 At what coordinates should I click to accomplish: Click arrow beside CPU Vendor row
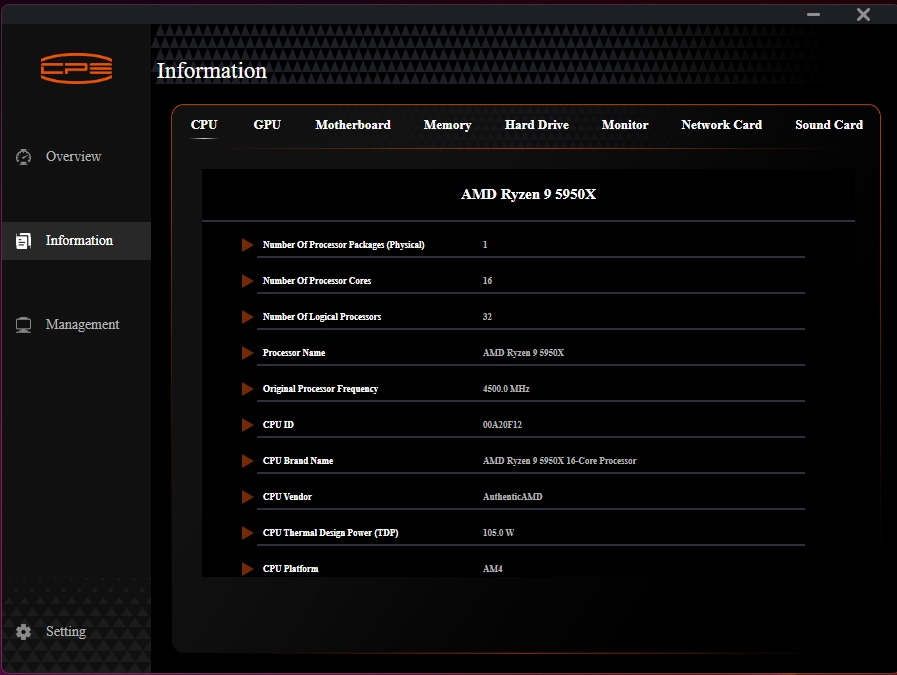[247, 497]
